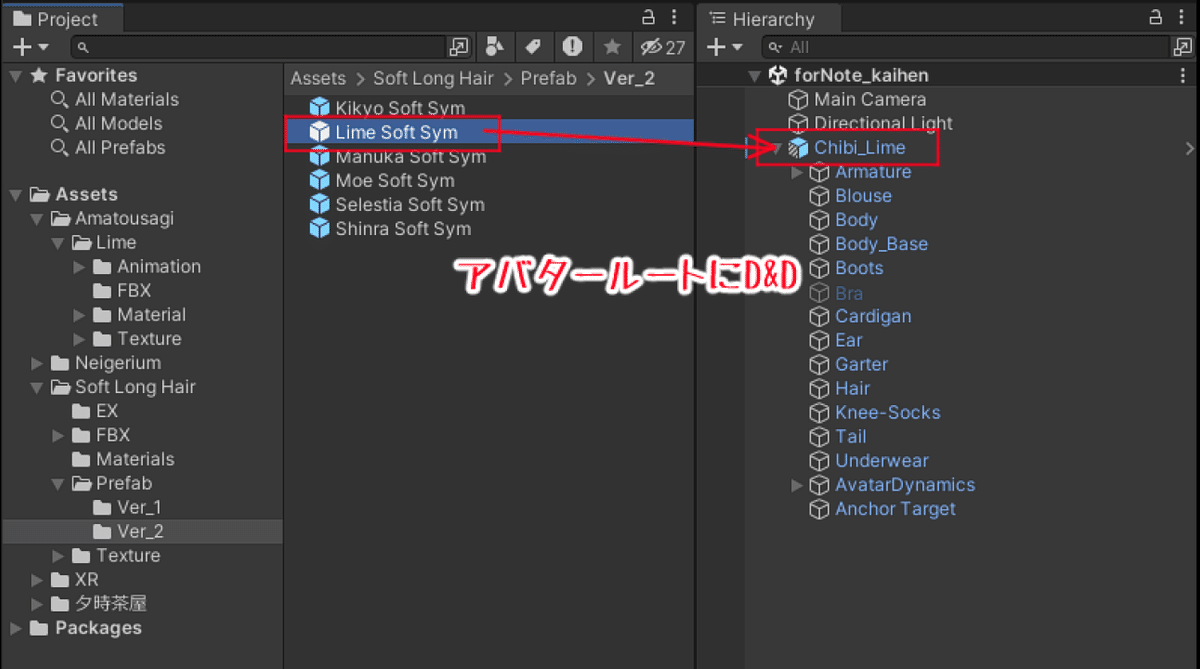Toggle hidden packages visibility showing 27
The height and width of the screenshot is (669, 1200).
663,47
